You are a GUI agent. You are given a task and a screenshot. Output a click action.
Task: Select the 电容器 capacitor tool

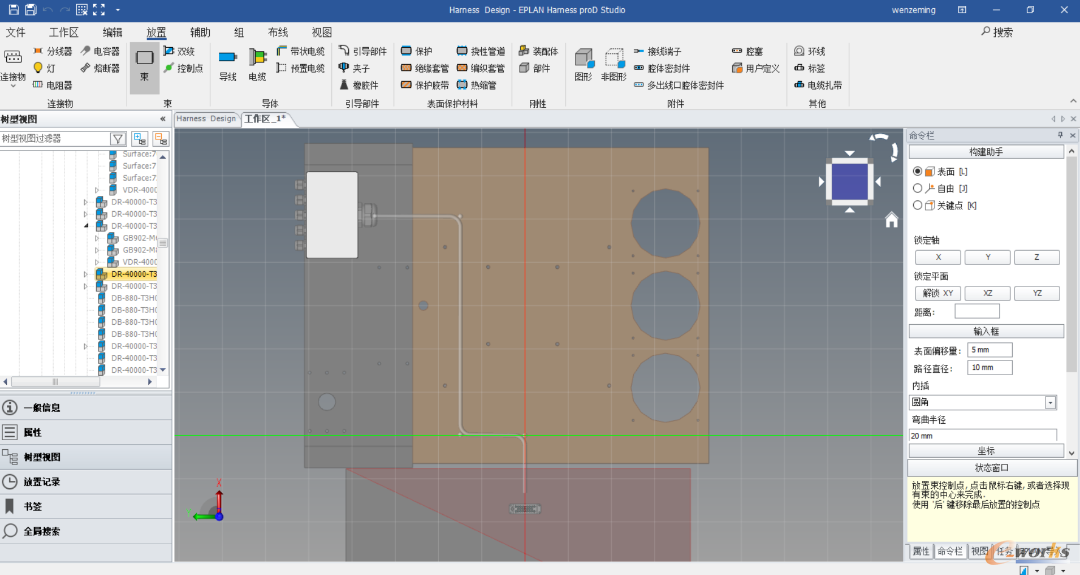coord(100,52)
